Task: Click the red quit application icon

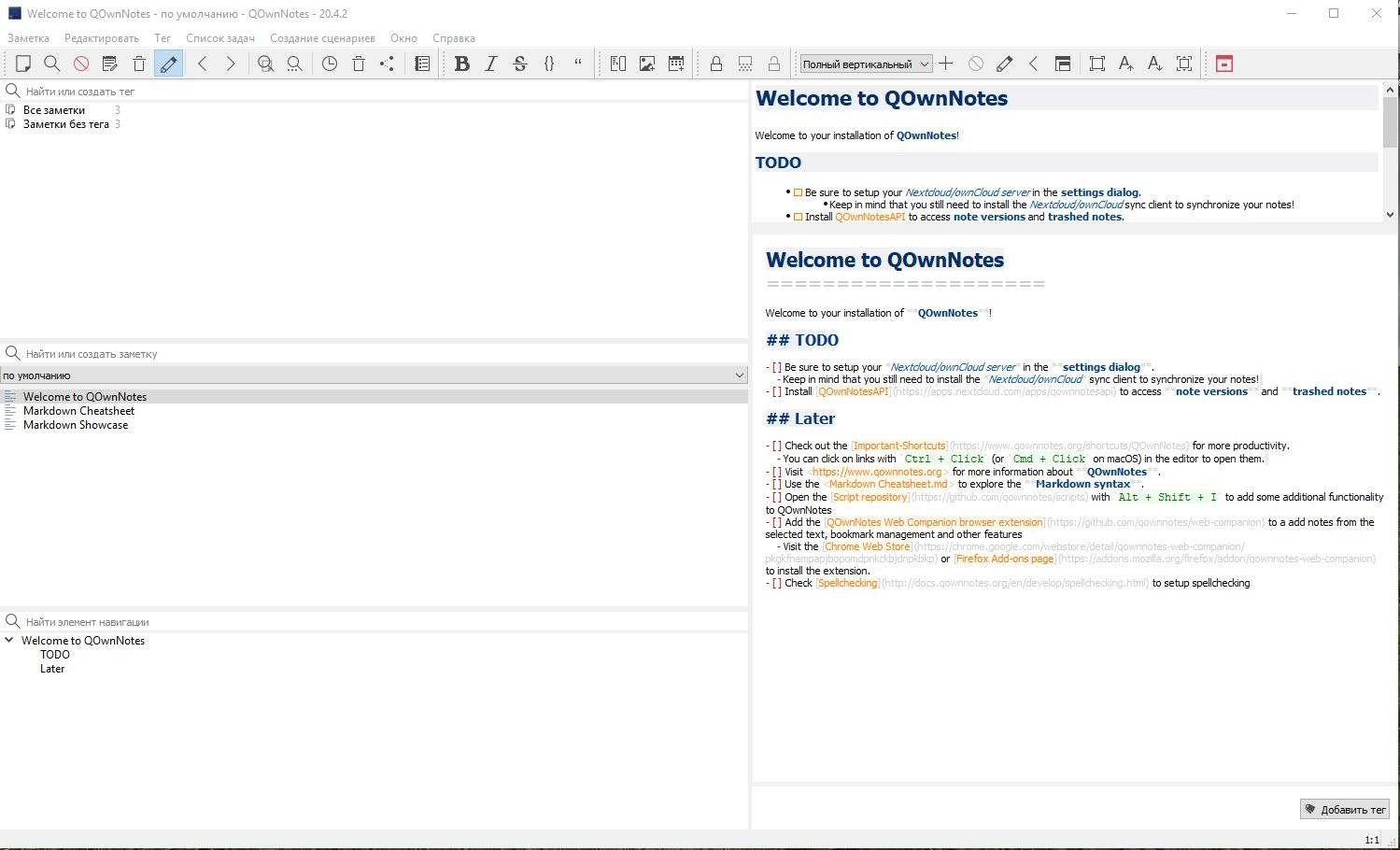Action: [1224, 64]
